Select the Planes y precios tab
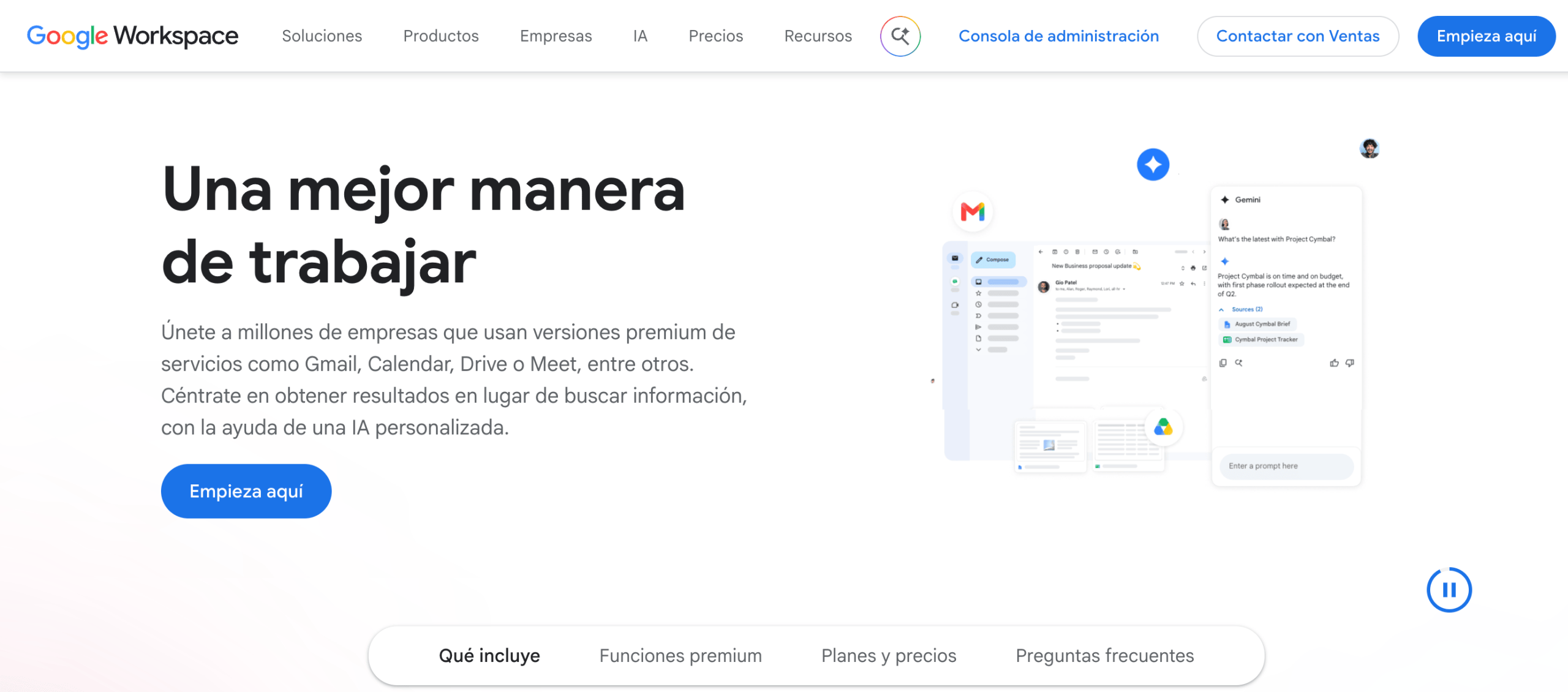This screenshot has height=692, width=1568. pos(888,655)
